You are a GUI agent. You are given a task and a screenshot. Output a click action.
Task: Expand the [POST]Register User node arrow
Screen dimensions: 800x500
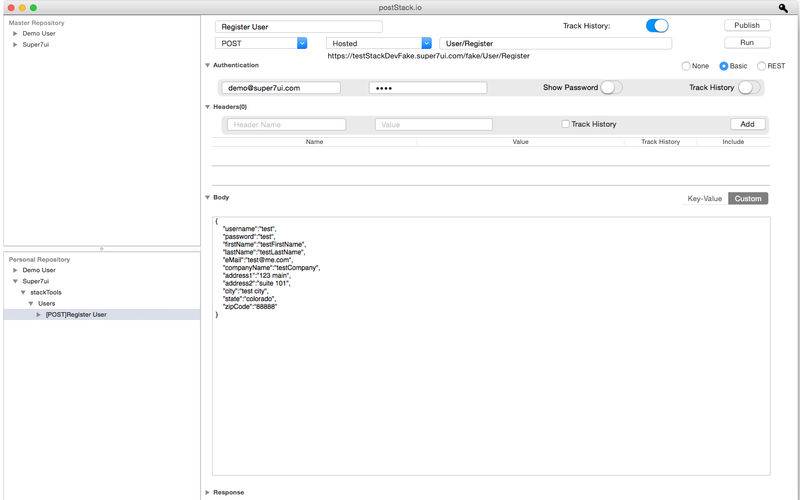38,315
